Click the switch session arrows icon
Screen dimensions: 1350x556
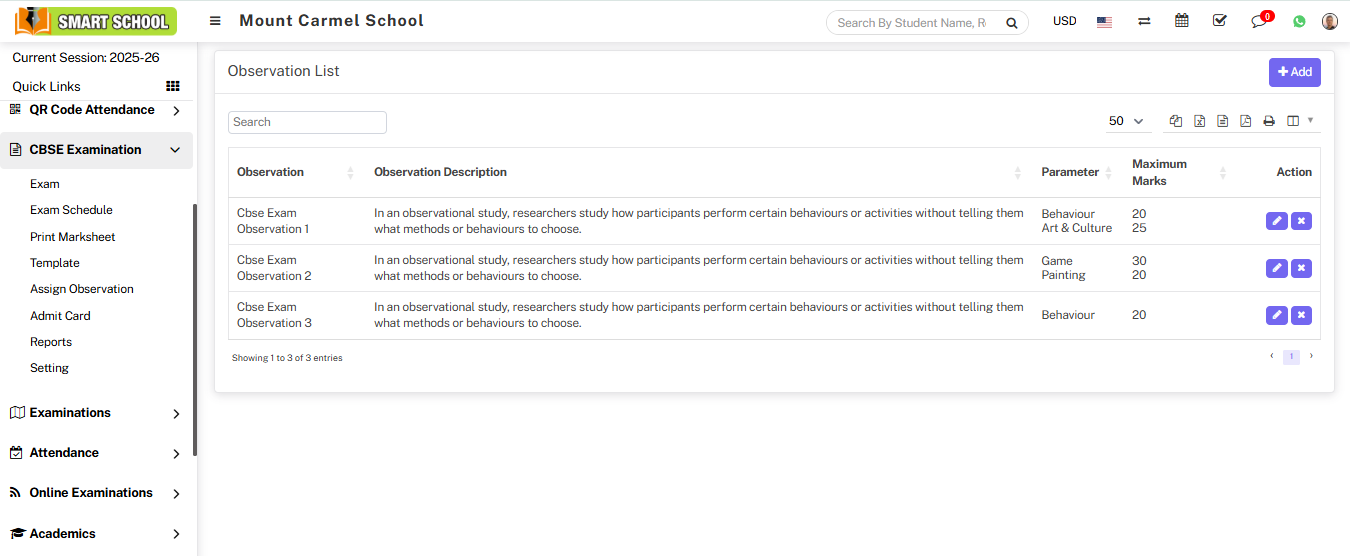[1144, 21]
